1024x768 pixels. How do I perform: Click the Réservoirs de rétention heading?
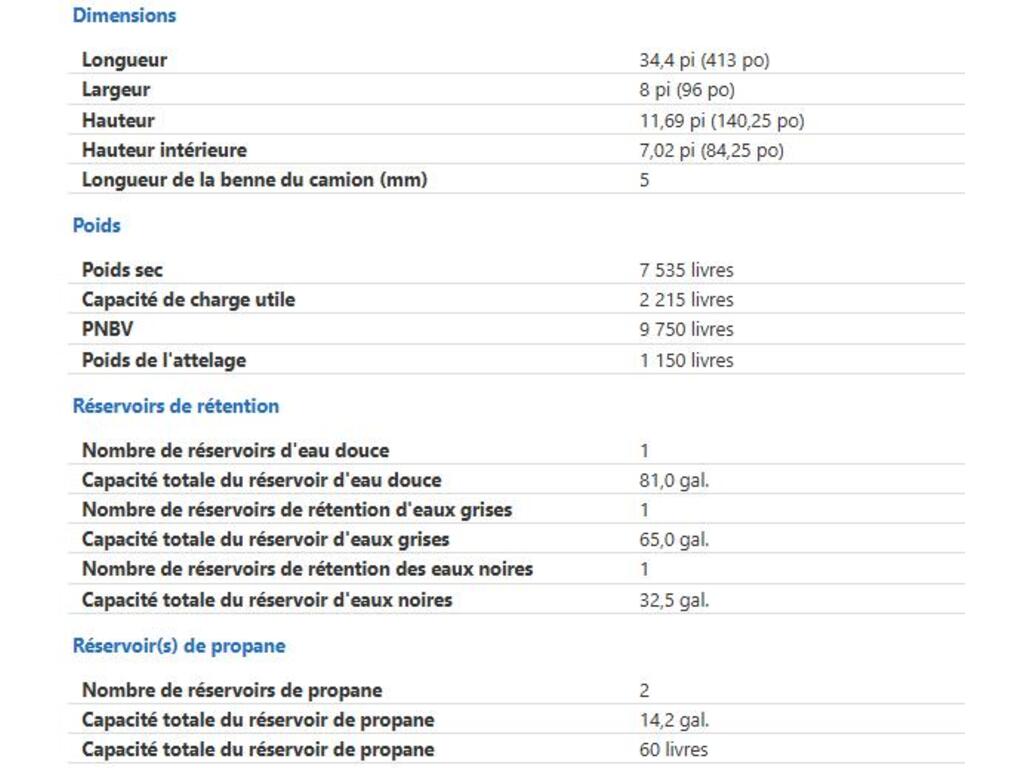tap(176, 407)
